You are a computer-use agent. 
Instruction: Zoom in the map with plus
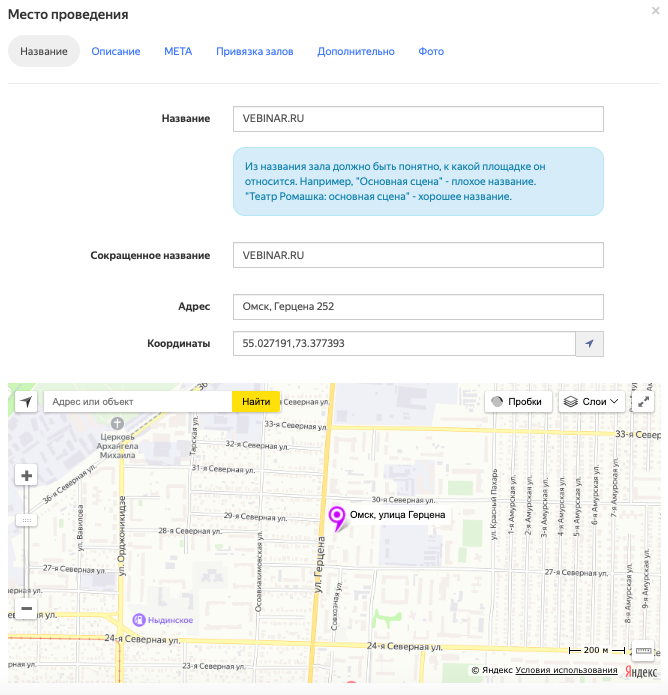click(x=27, y=476)
